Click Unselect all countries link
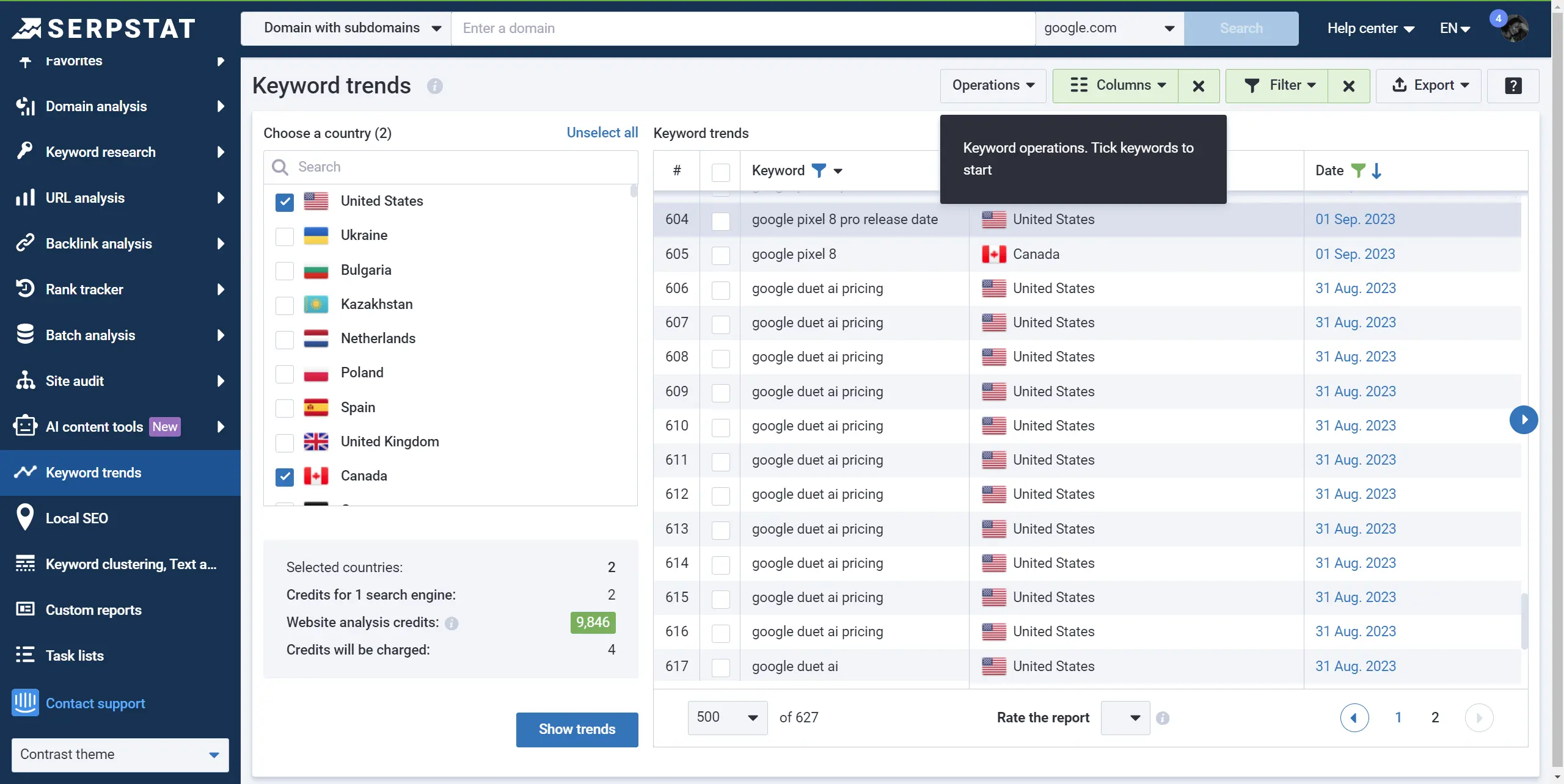The height and width of the screenshot is (784, 1564). pos(601,132)
